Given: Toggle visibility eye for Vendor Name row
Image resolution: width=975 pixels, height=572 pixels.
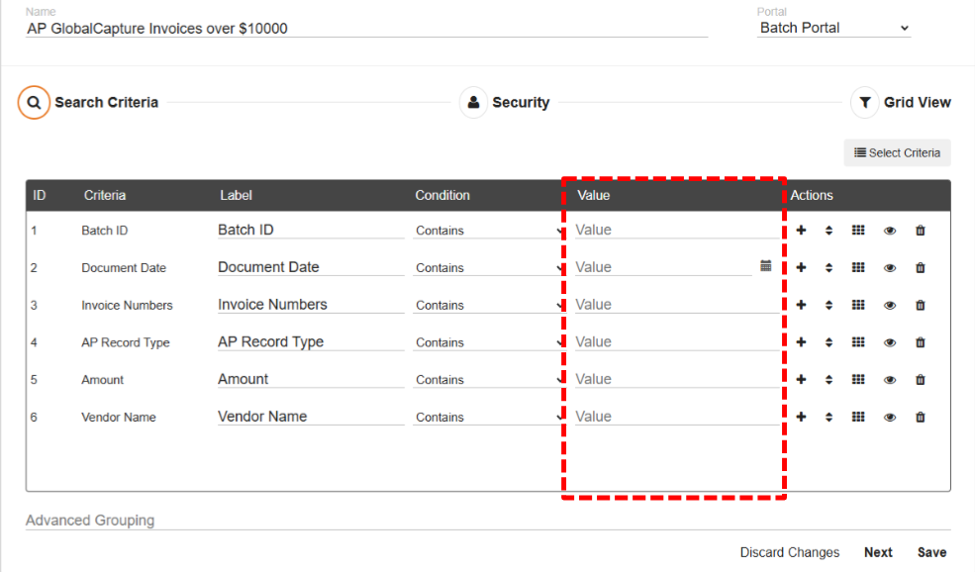Looking at the screenshot, I should coord(890,417).
